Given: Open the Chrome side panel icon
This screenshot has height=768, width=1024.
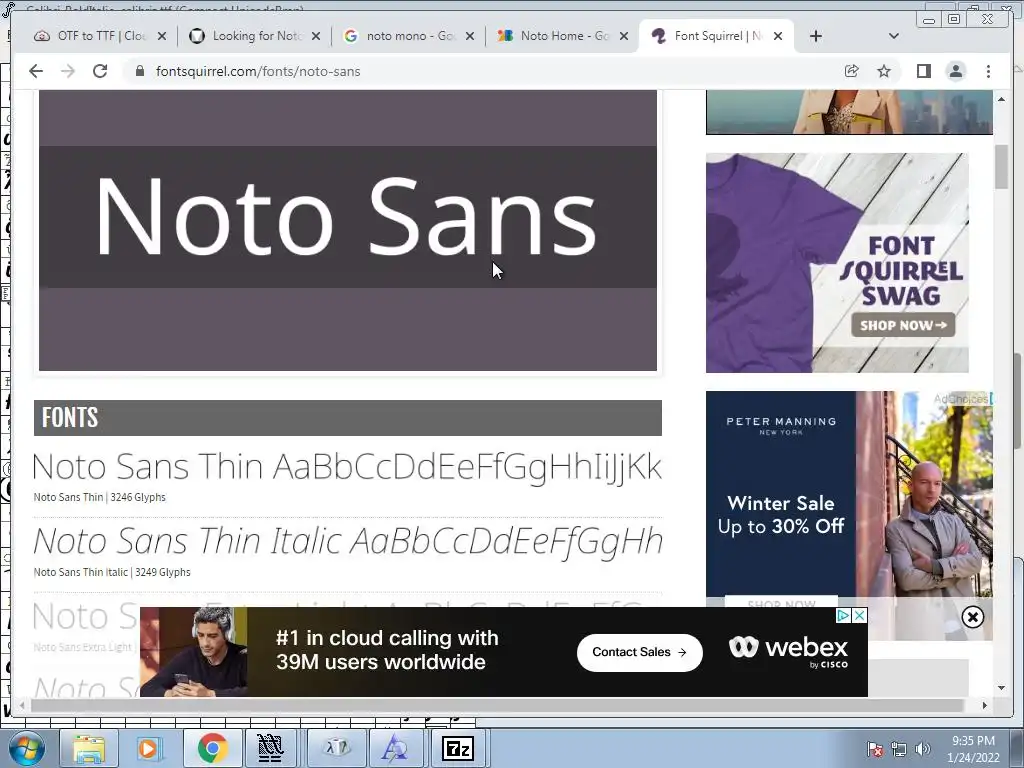Looking at the screenshot, I should pos(923,71).
